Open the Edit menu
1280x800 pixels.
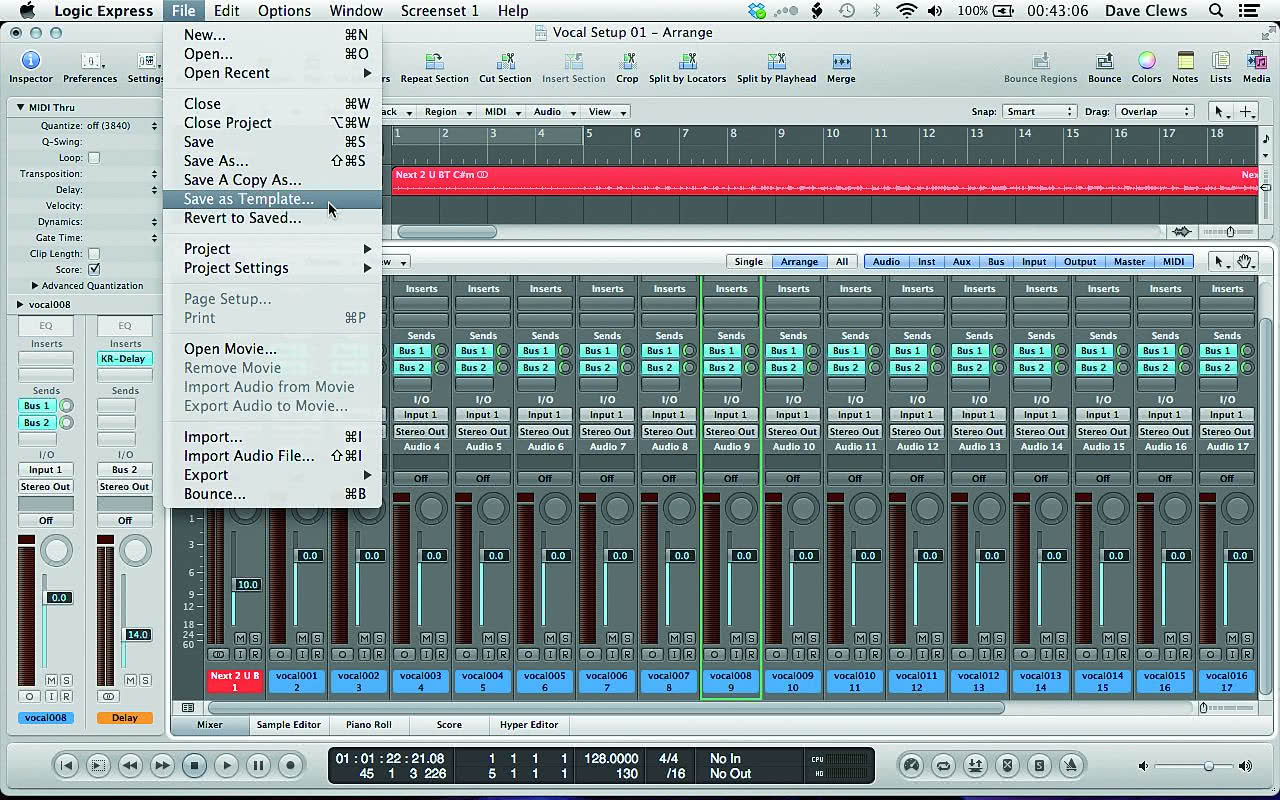pos(226,11)
